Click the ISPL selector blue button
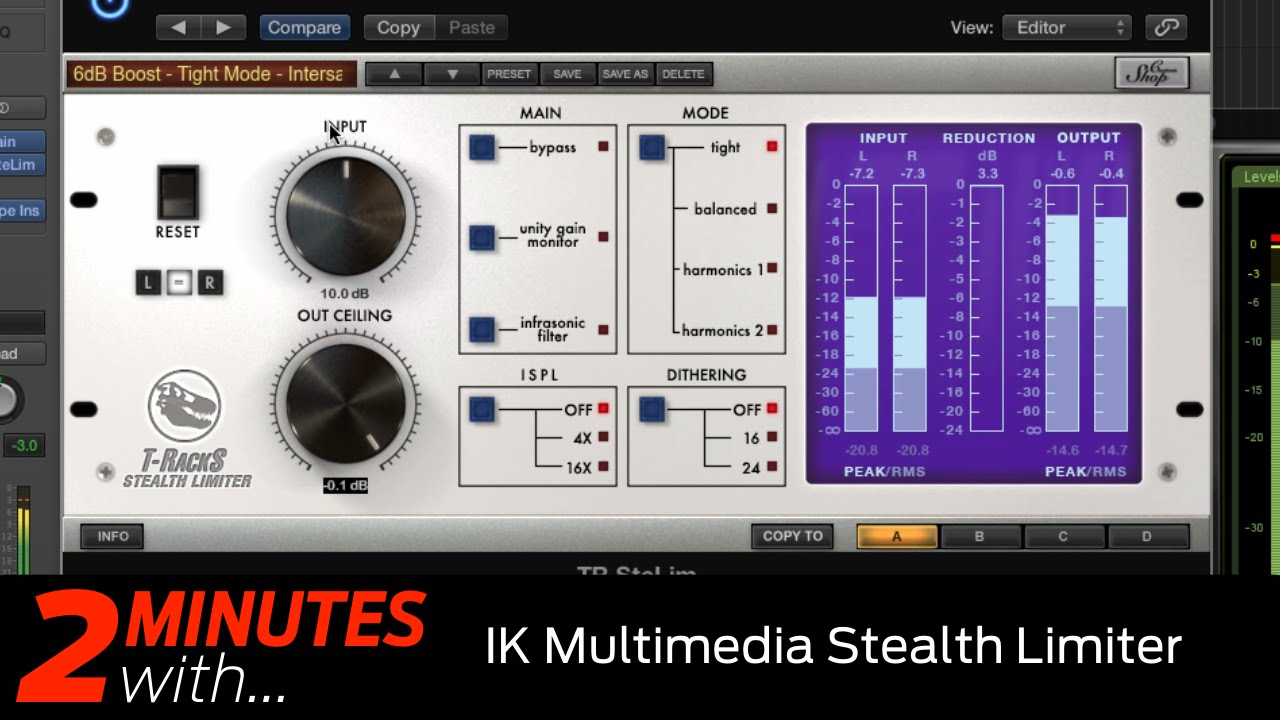 click(482, 409)
